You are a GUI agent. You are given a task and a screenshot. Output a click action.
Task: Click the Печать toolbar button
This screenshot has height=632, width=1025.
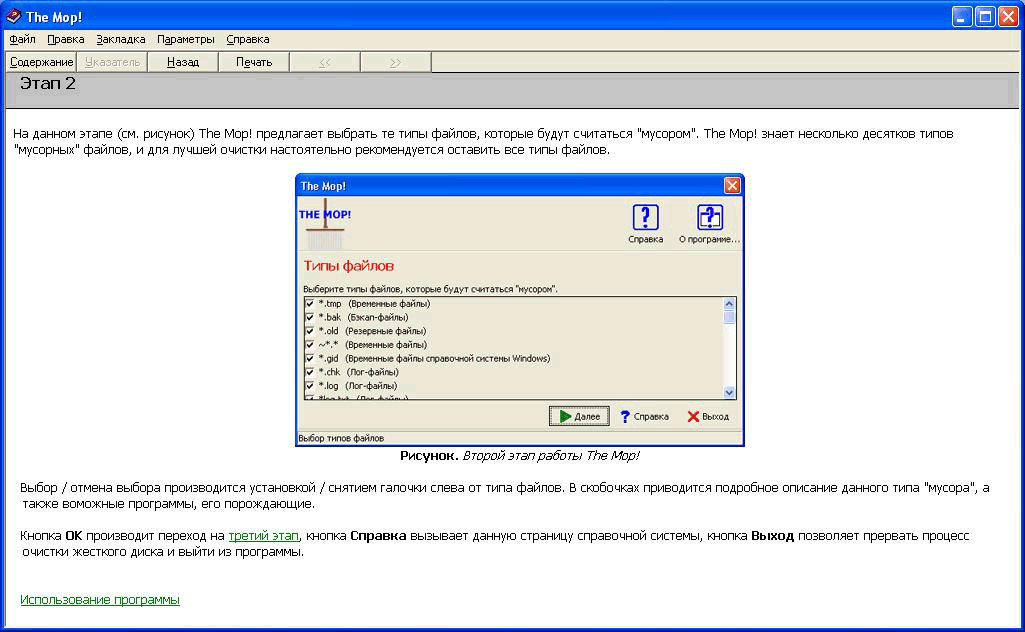click(254, 62)
